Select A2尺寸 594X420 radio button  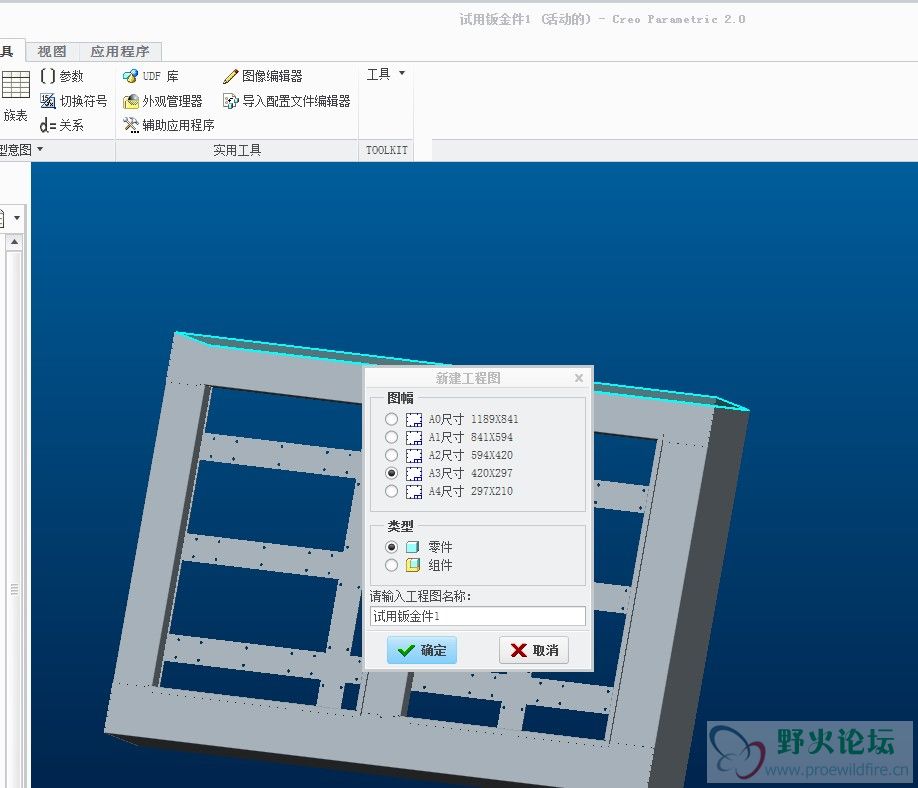click(x=391, y=455)
